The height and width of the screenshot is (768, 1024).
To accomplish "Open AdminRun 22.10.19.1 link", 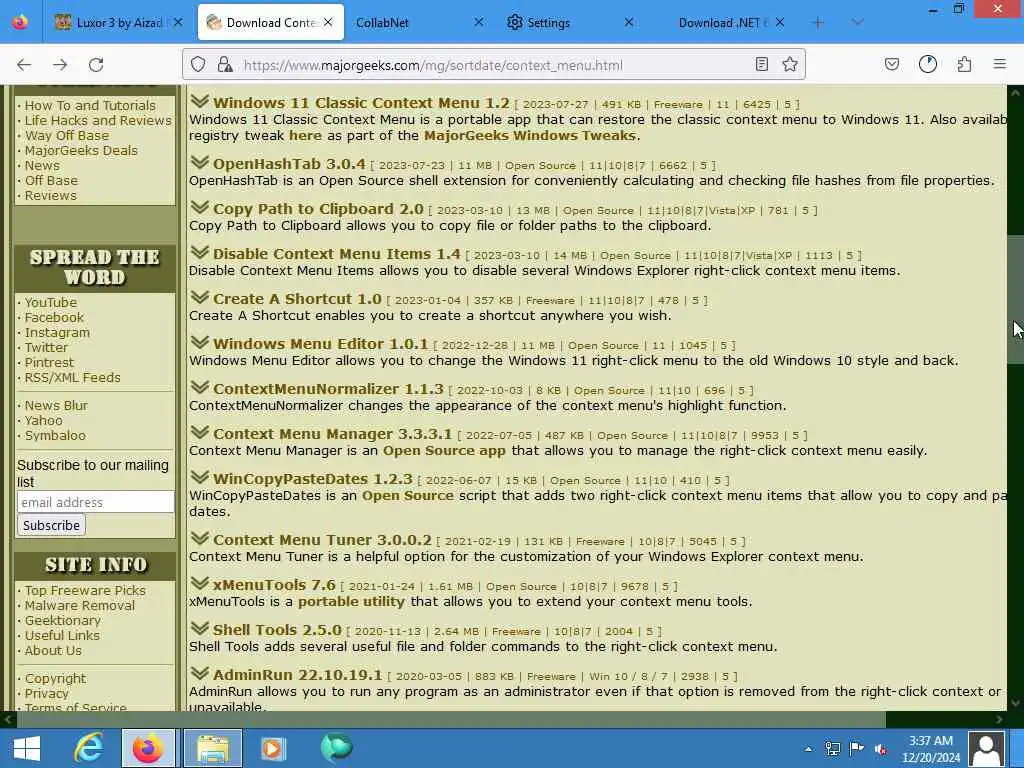I will click(297, 675).
